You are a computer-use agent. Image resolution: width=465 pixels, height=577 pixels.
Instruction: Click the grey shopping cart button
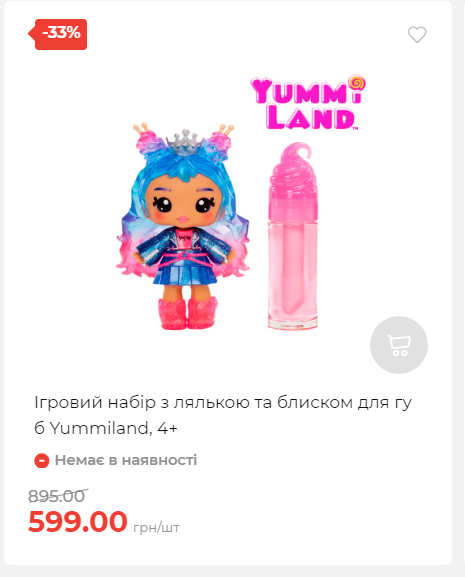(x=399, y=345)
